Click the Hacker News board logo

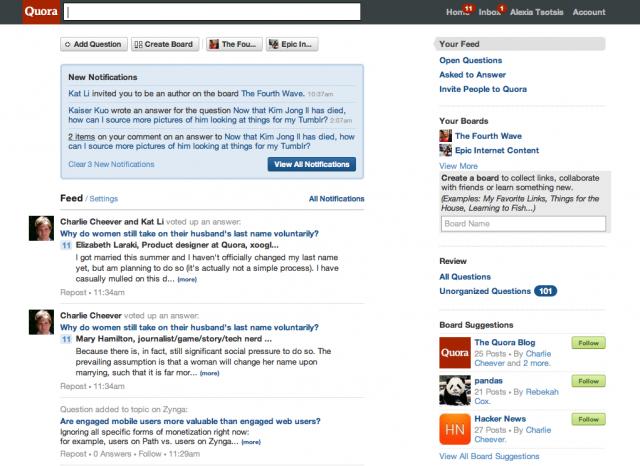coord(452,427)
